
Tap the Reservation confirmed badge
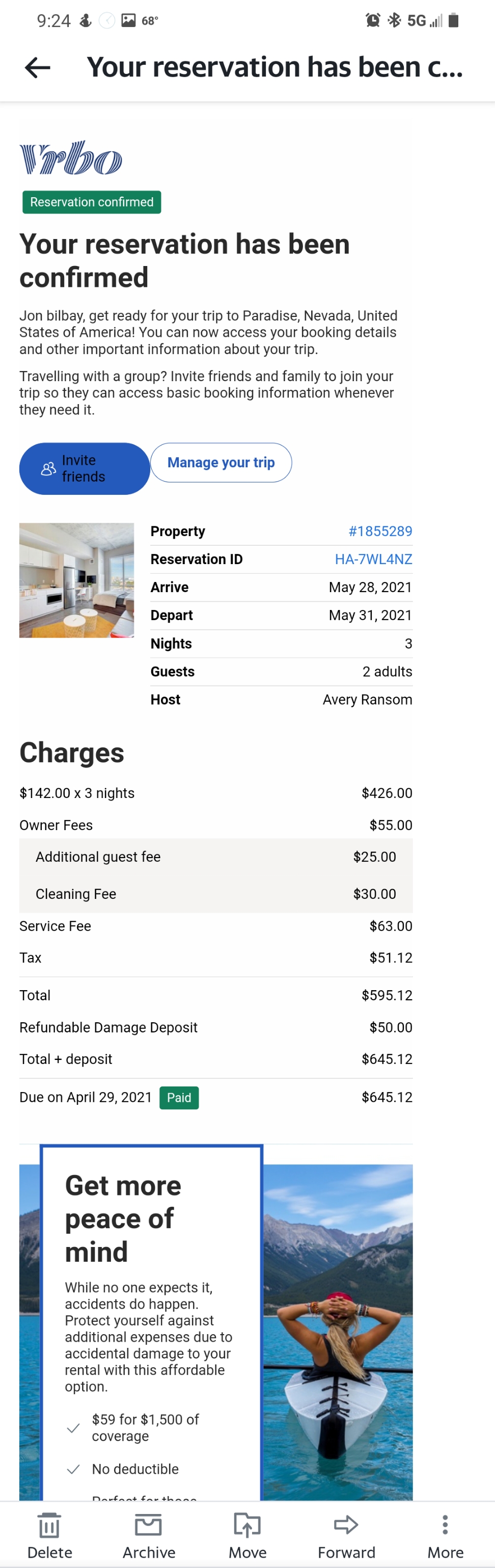coord(92,202)
